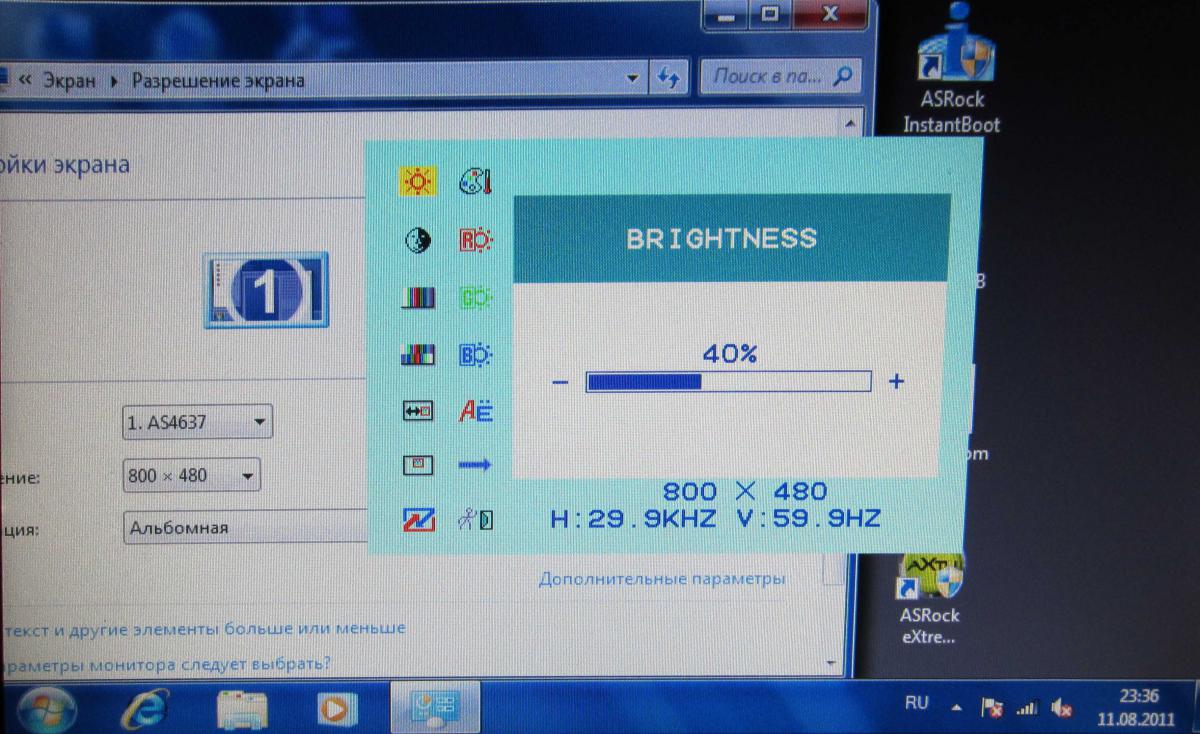This screenshot has height=734, width=1200.
Task: Click the Разрешение экрана breadcrumb item
Action: click(218, 80)
